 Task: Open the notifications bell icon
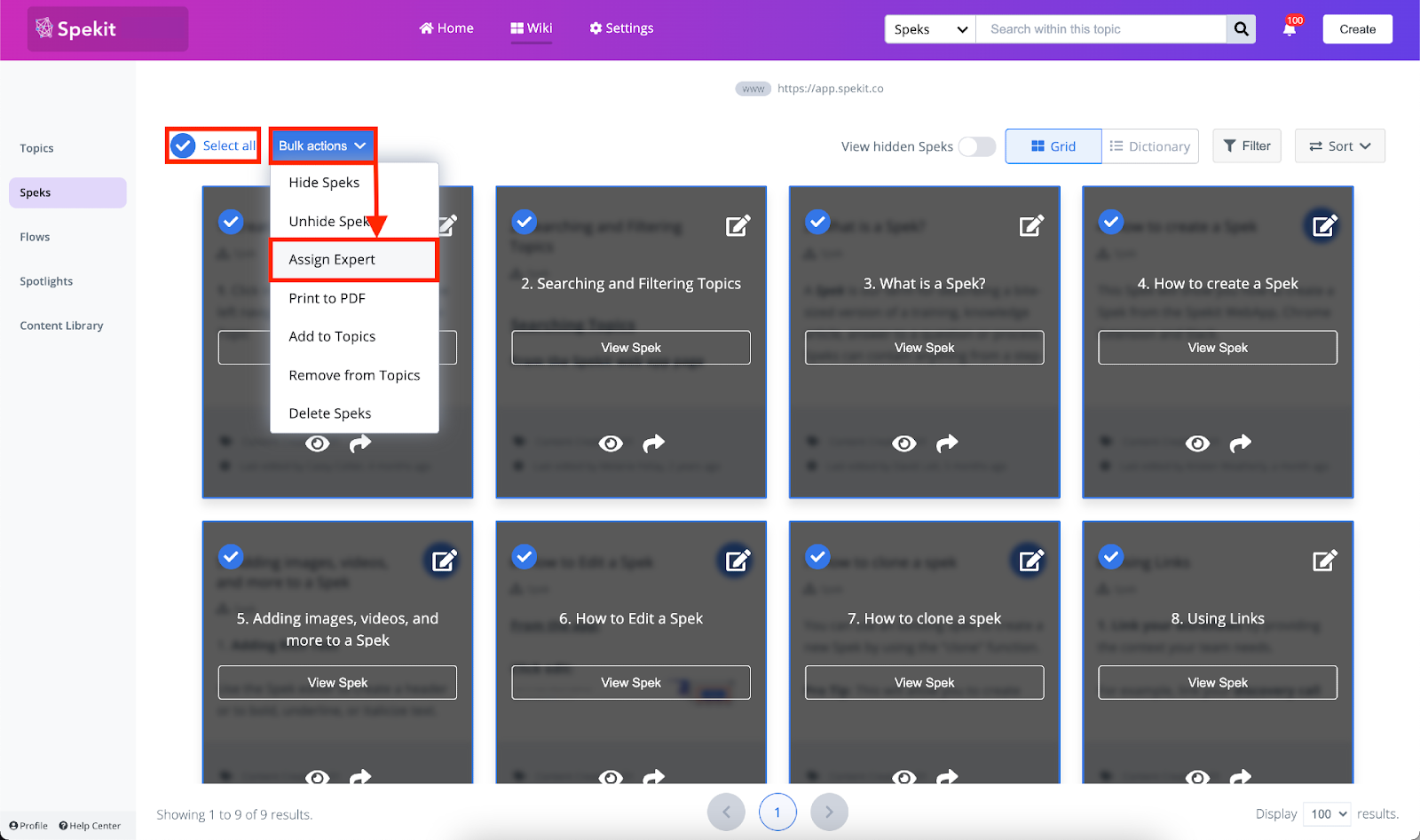1290,28
